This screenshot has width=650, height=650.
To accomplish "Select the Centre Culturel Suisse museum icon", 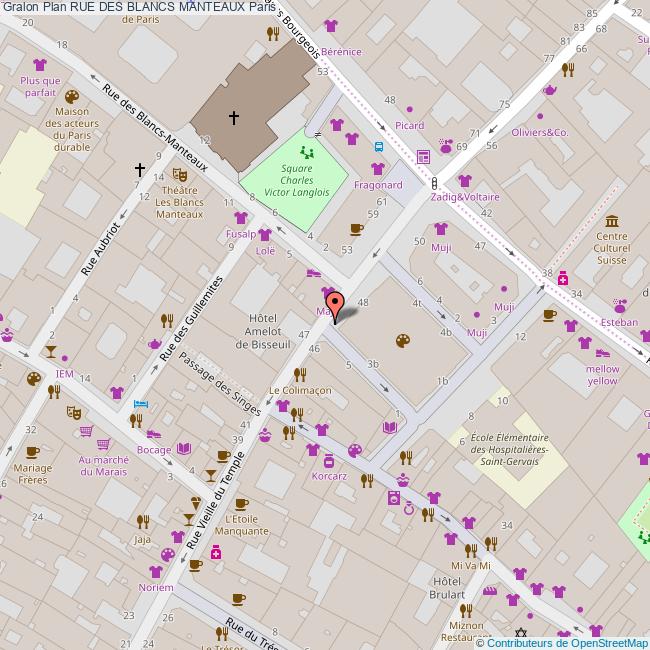I will (x=611, y=221).
